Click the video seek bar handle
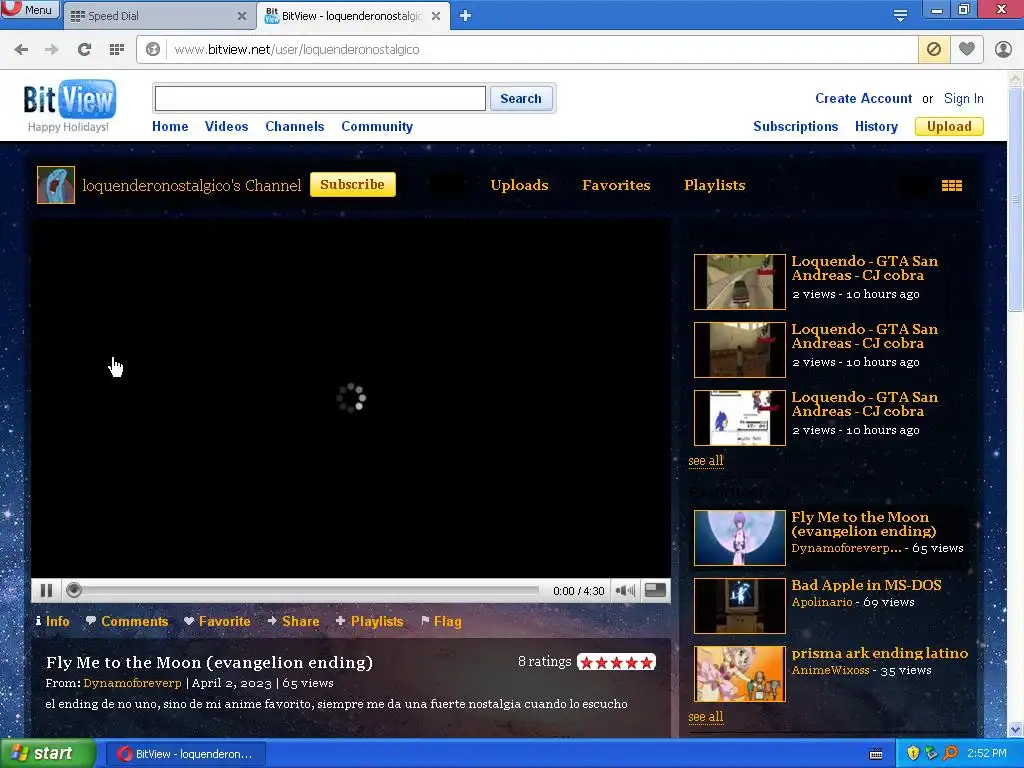Screen dimensions: 1024x768 pos(74,590)
